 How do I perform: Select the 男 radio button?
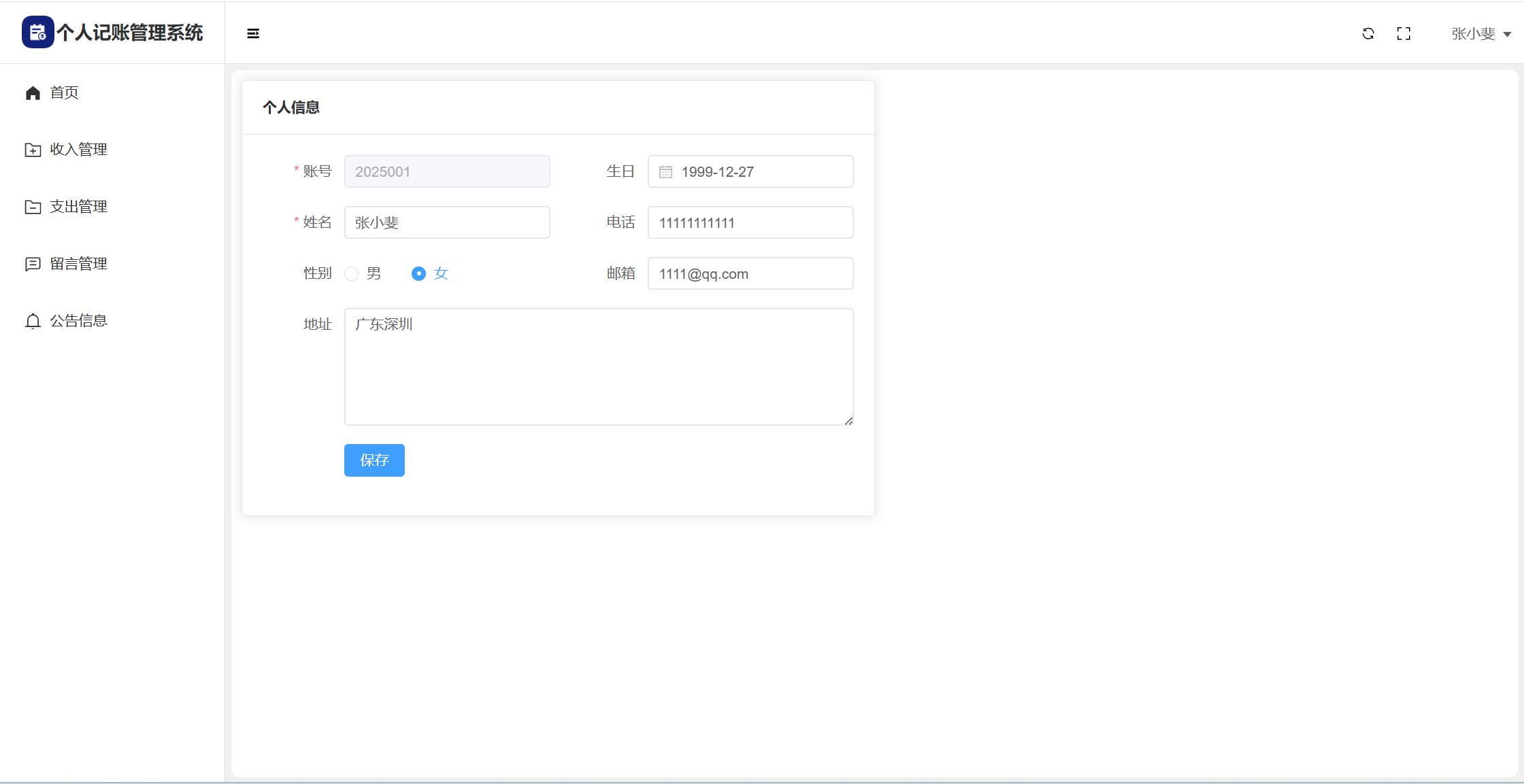click(352, 273)
